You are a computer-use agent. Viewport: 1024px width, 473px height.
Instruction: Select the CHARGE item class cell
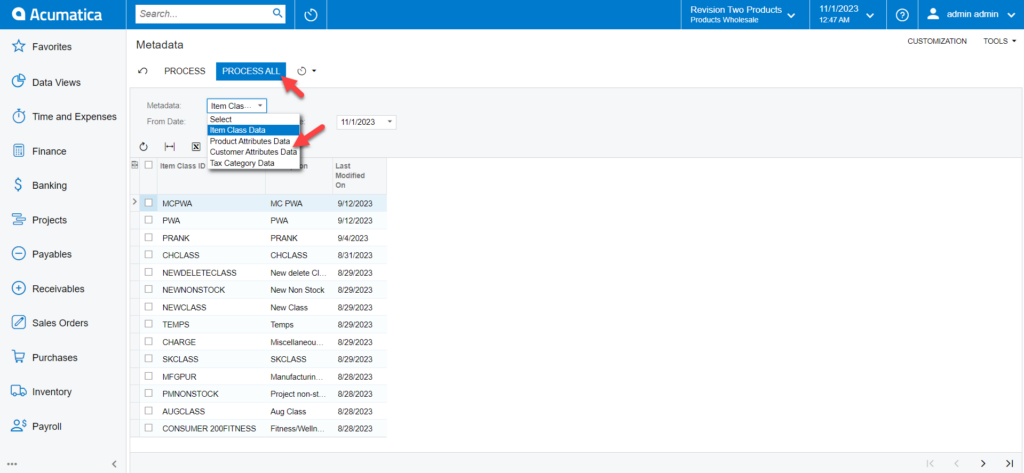[212, 342]
